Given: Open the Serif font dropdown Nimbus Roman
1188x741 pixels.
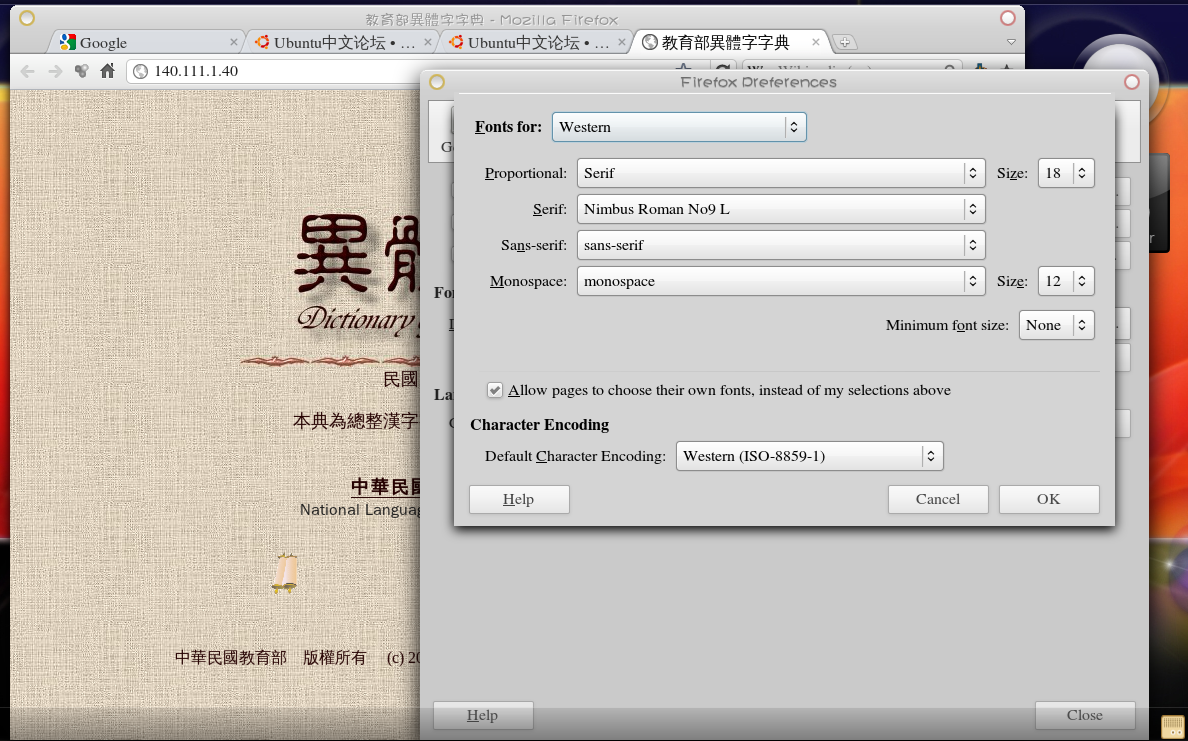Looking at the screenshot, I should point(780,209).
